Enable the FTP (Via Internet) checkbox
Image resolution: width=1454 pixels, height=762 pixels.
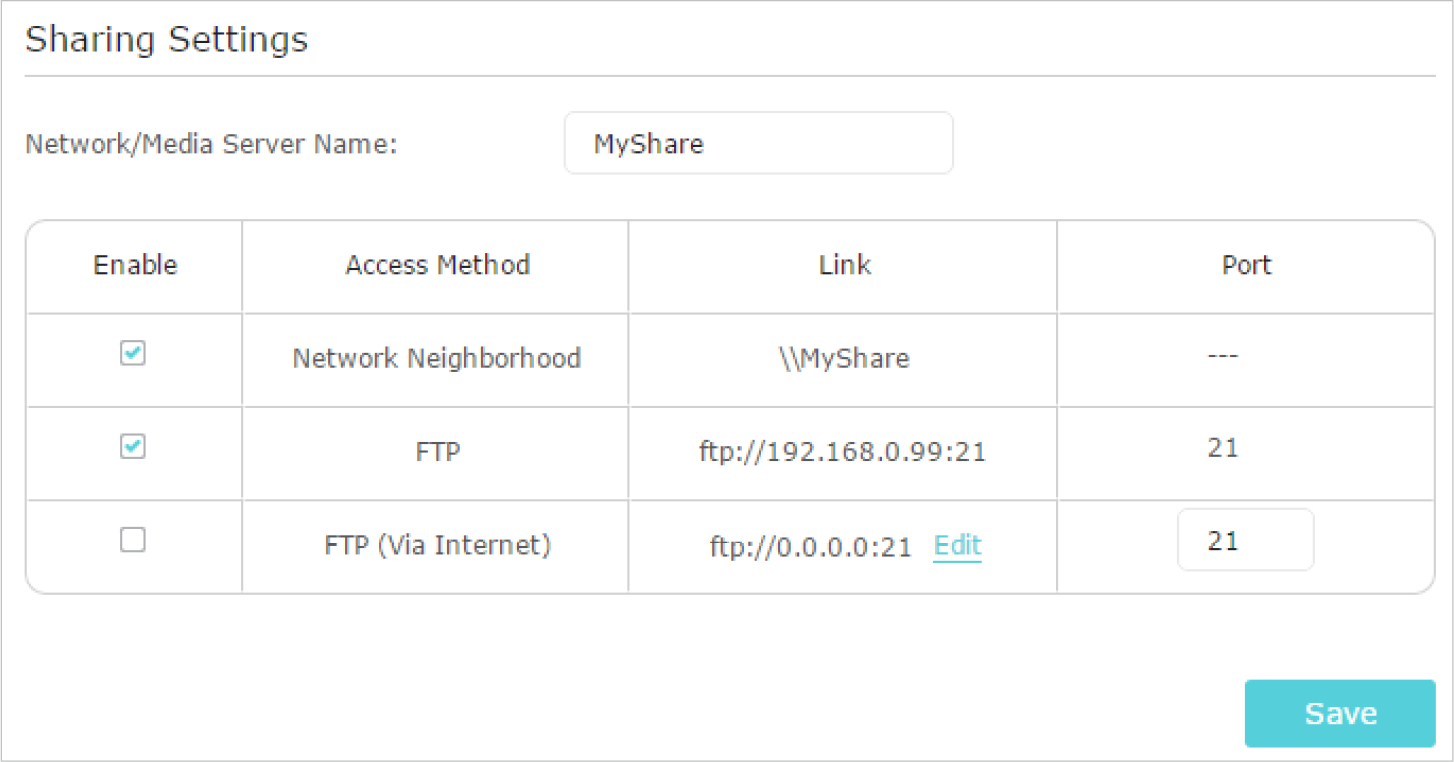[133, 540]
